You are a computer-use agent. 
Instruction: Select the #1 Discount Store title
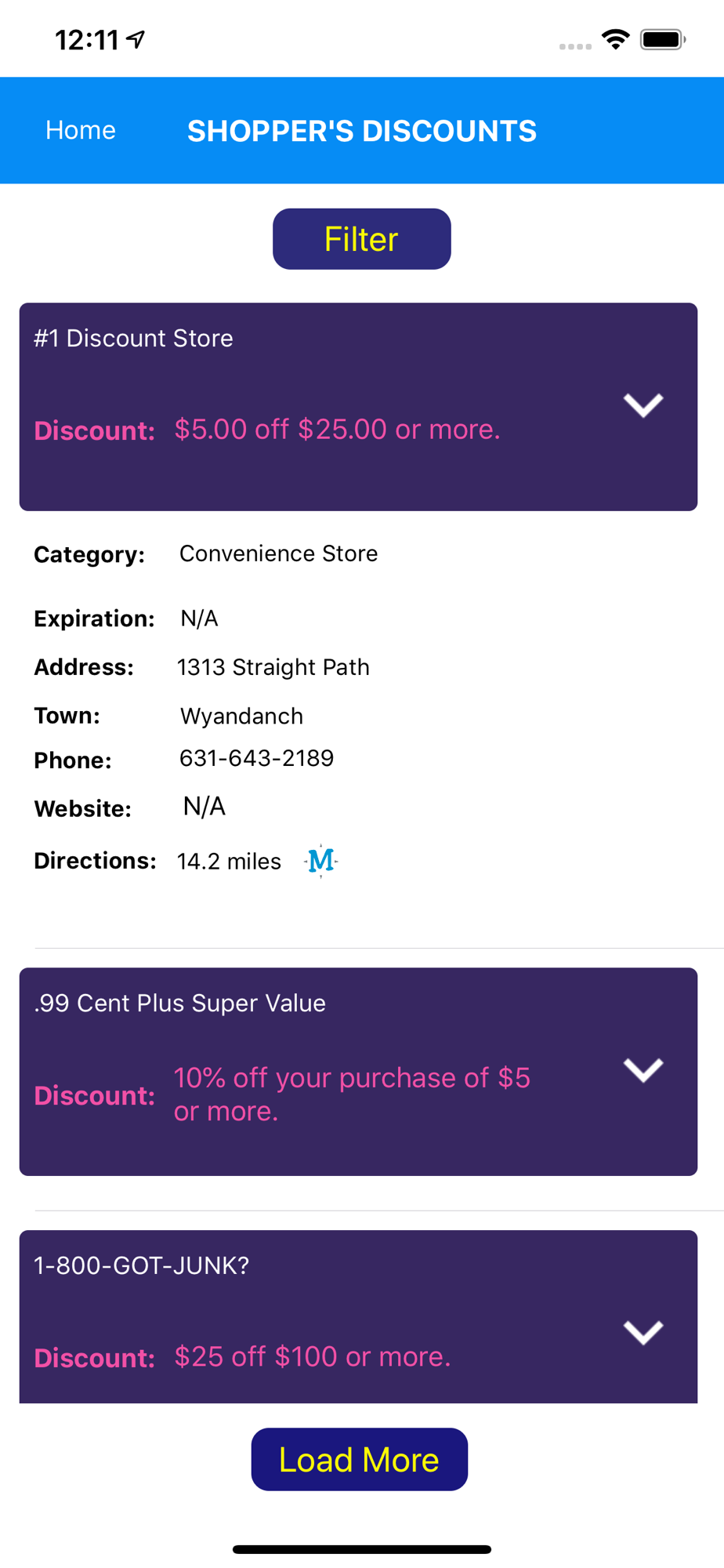[134, 338]
